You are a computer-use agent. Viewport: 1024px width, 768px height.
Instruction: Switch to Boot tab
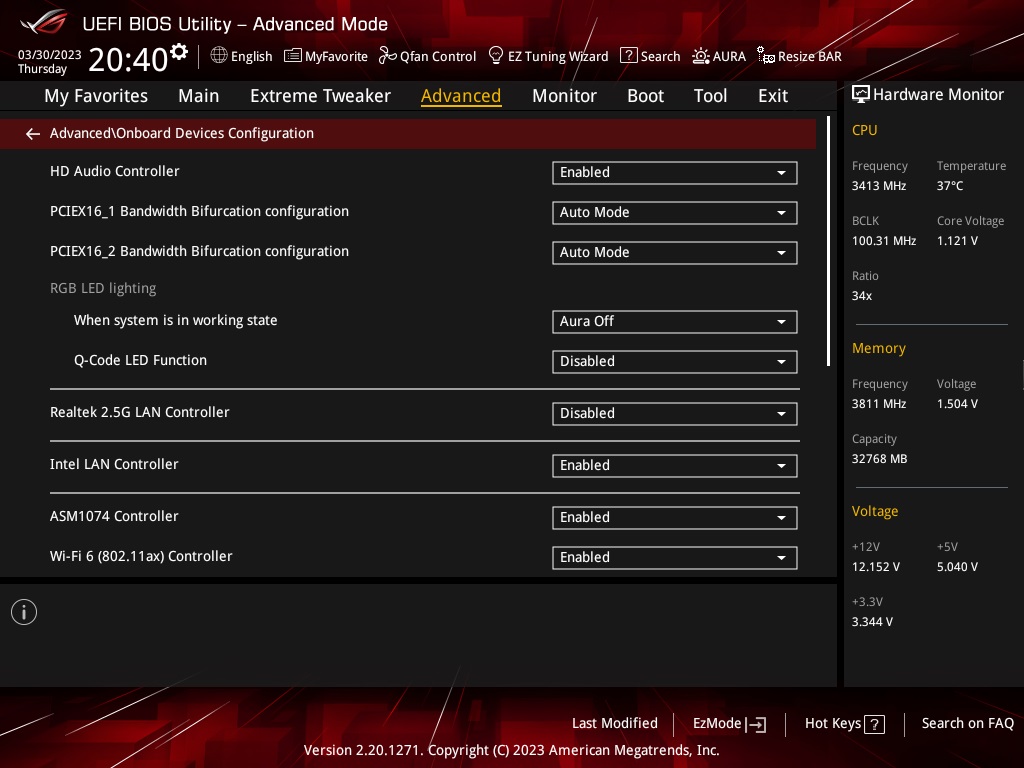click(645, 96)
